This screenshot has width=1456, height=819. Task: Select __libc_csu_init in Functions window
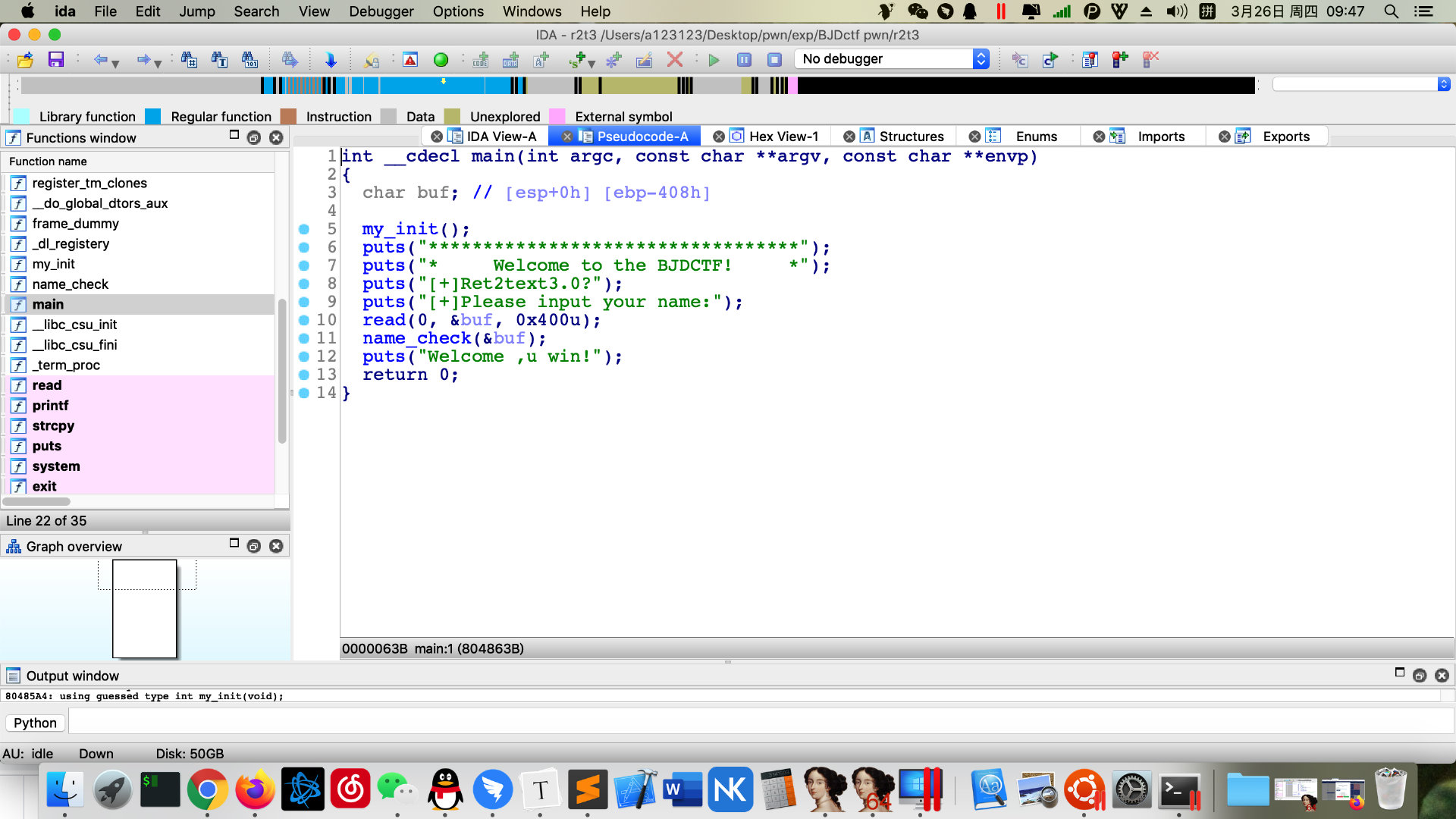click(x=140, y=325)
